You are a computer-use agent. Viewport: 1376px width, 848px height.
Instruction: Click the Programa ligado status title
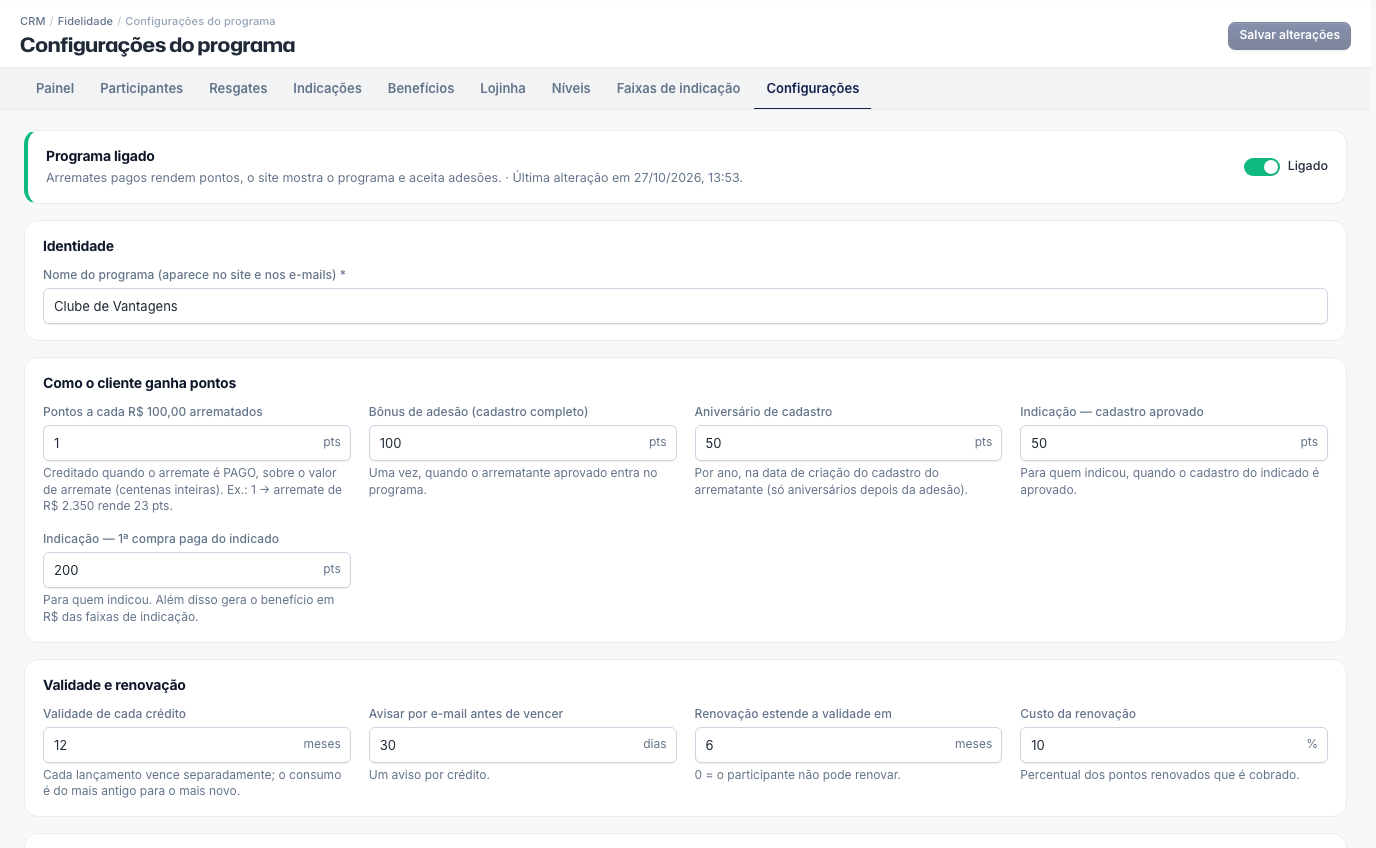coord(100,156)
